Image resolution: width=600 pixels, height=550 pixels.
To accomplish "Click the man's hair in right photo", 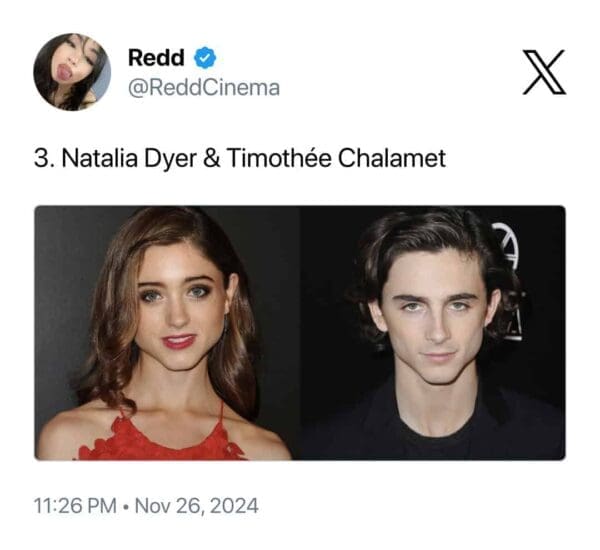I will [432, 235].
